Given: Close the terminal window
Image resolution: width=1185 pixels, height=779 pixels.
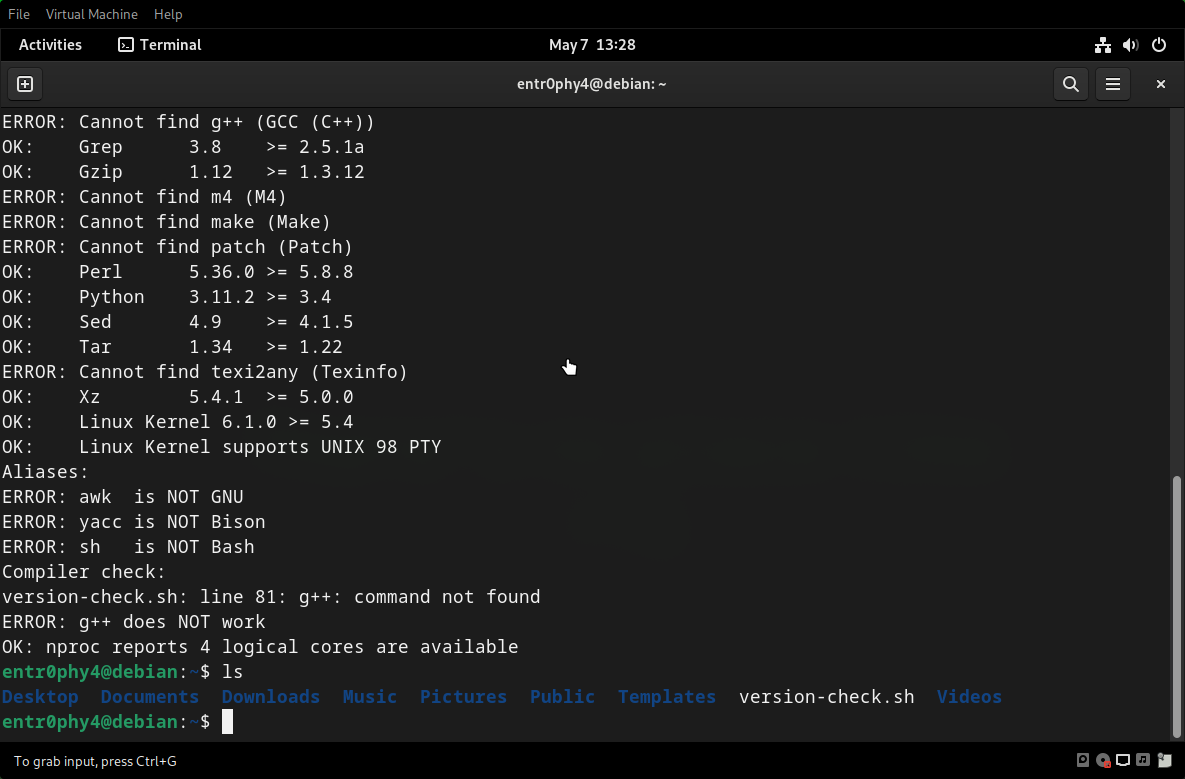Looking at the screenshot, I should [1160, 84].
